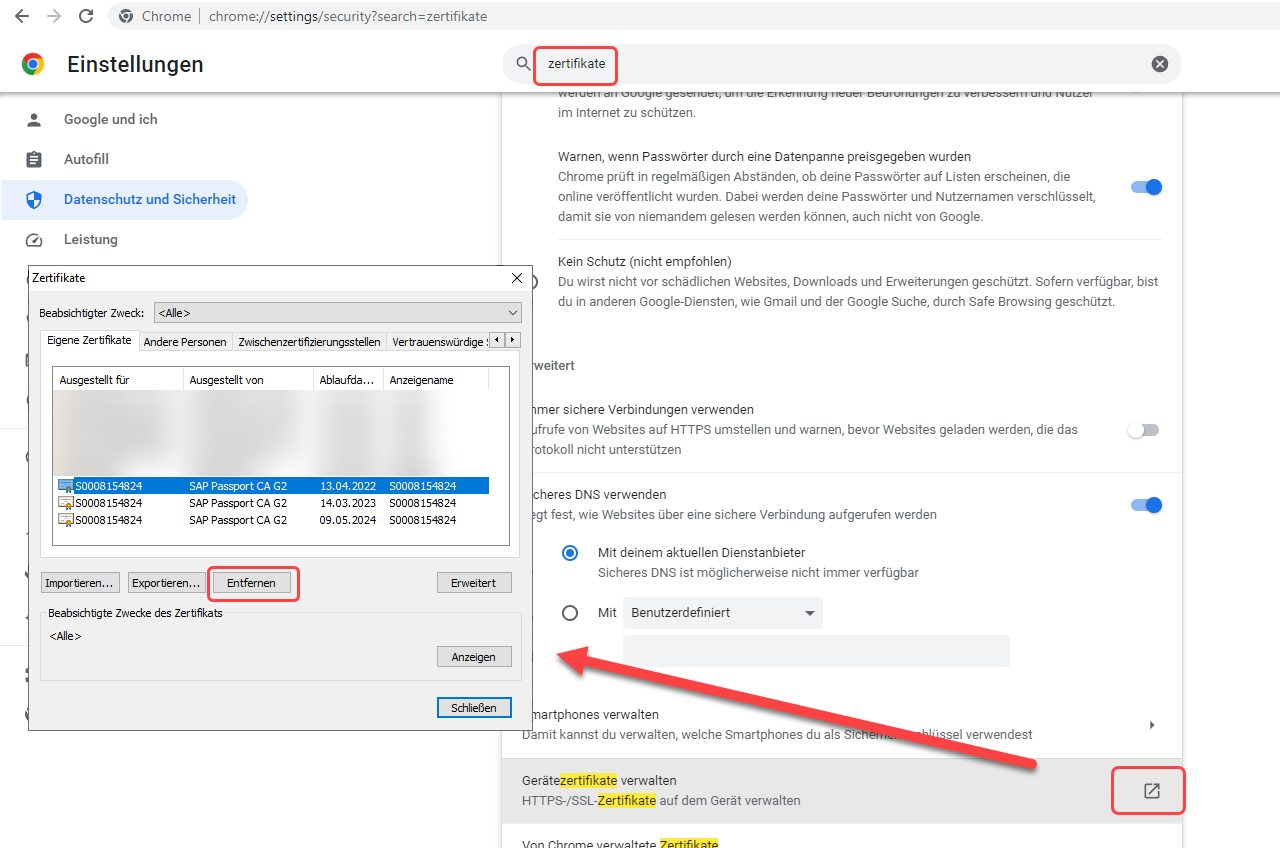Click the magnifier icon in settings search

coord(524,64)
